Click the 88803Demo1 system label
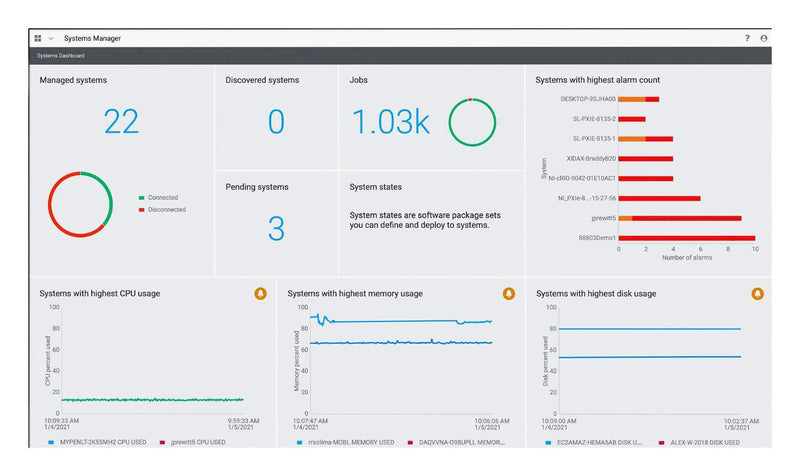 597,238
